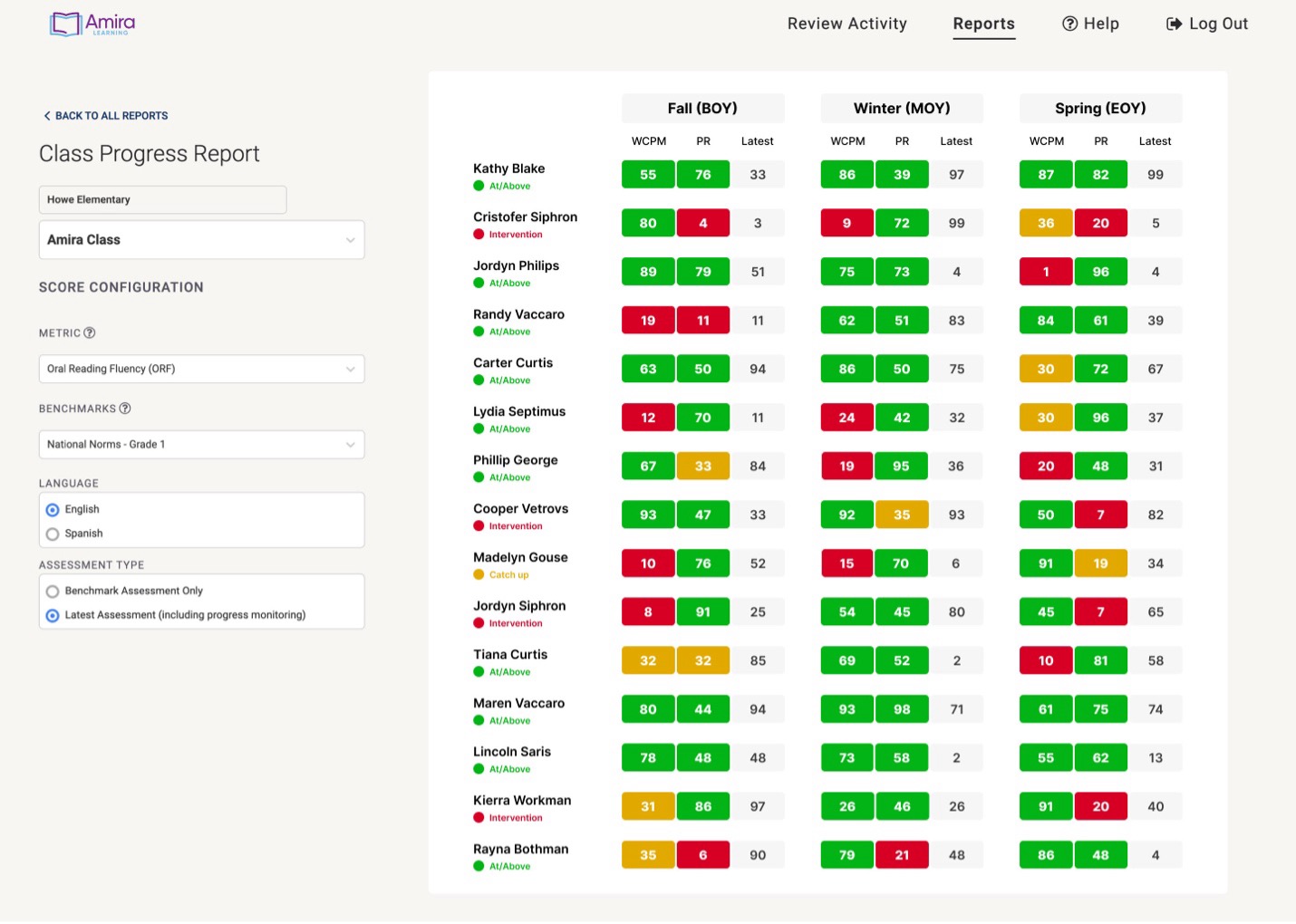This screenshot has height=924, width=1296.
Task: Click Jordyn Philips' red Spring WCPM cell 1
Action: (x=1046, y=272)
